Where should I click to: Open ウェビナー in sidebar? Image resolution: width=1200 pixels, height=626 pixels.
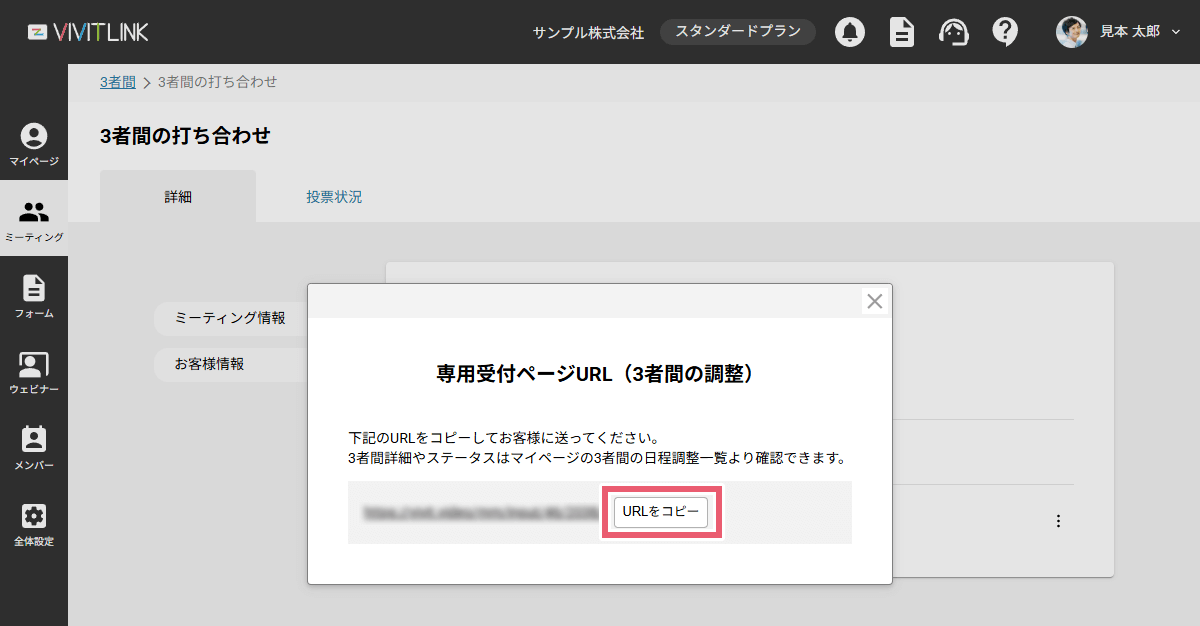tap(34, 372)
